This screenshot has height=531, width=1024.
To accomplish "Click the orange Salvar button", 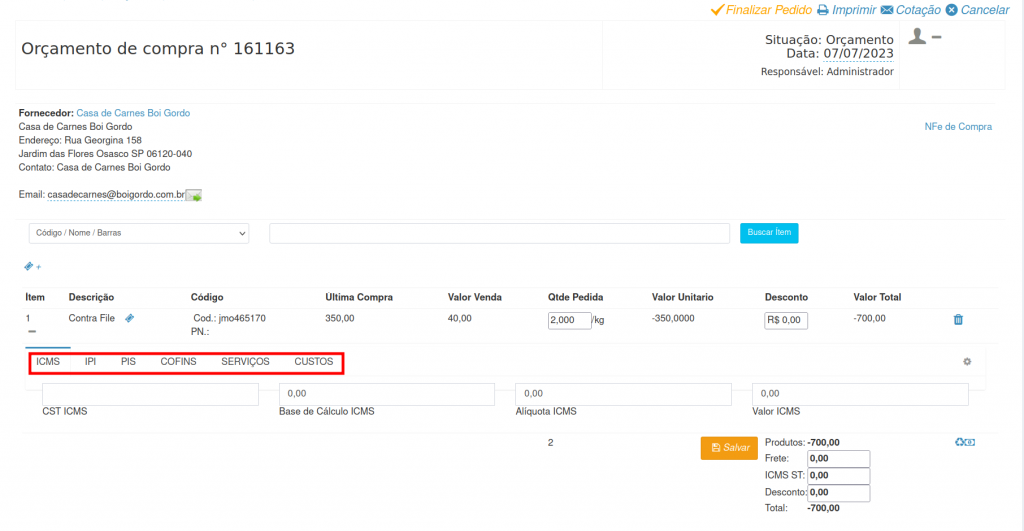I will pyautogui.click(x=729, y=448).
